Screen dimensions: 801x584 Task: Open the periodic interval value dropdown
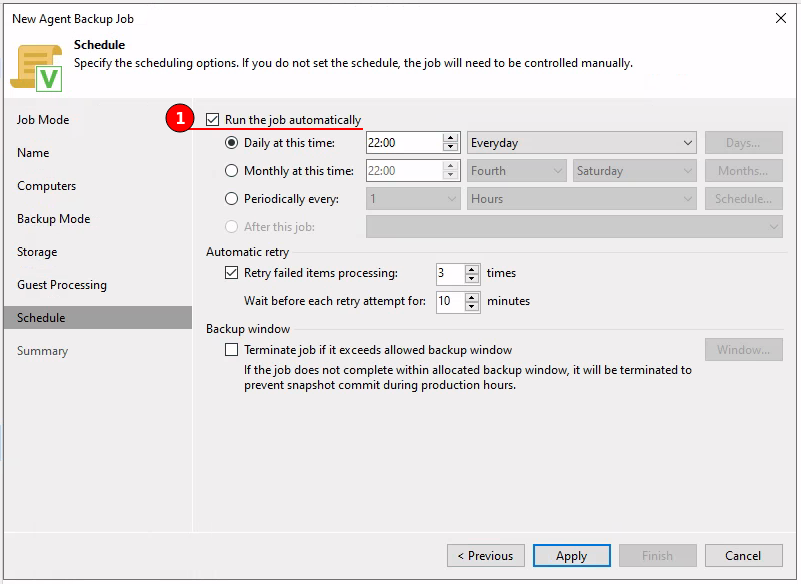coord(413,199)
